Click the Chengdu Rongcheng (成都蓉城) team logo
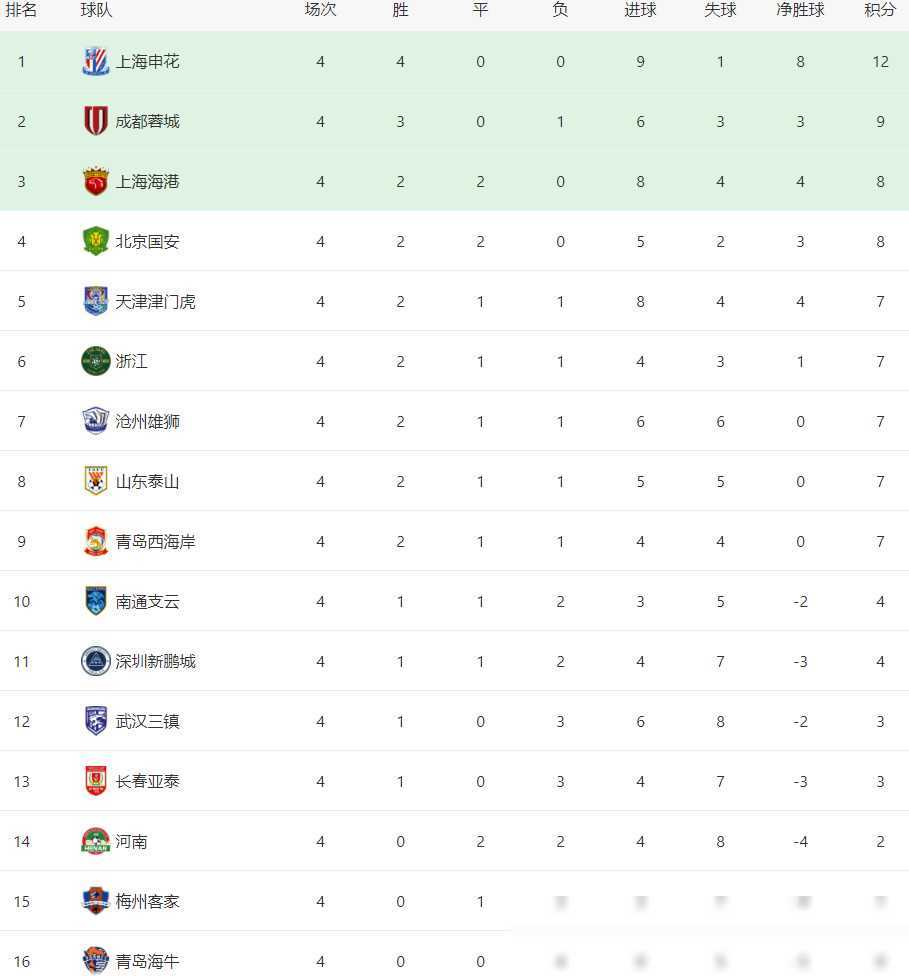Viewport: 909px width, 976px height. pos(95,121)
